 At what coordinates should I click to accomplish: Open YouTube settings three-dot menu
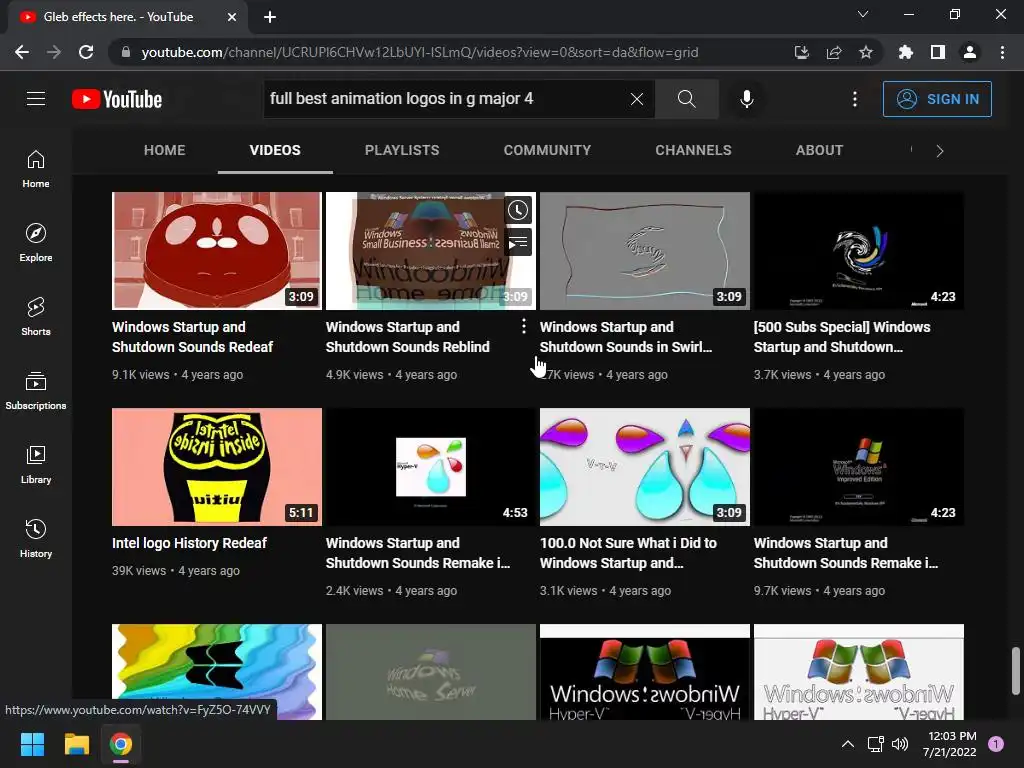tap(855, 99)
